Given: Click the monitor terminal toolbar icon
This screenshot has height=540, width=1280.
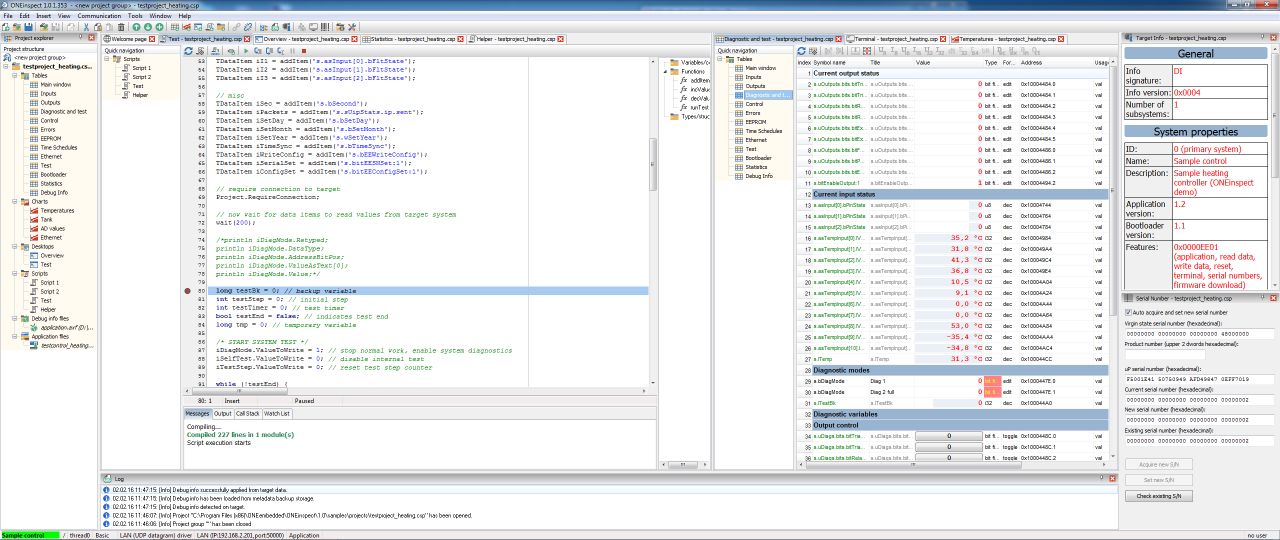Looking at the screenshot, I should 313,26.
